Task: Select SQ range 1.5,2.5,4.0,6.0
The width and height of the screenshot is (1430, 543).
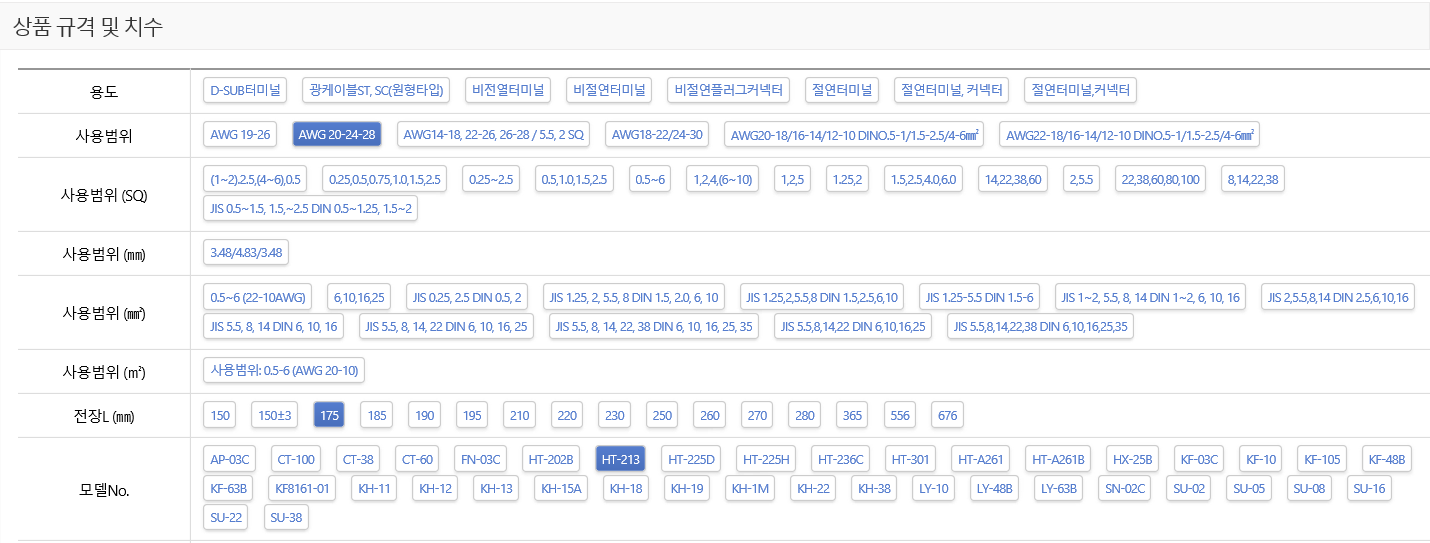Action: pyautogui.click(x=924, y=180)
